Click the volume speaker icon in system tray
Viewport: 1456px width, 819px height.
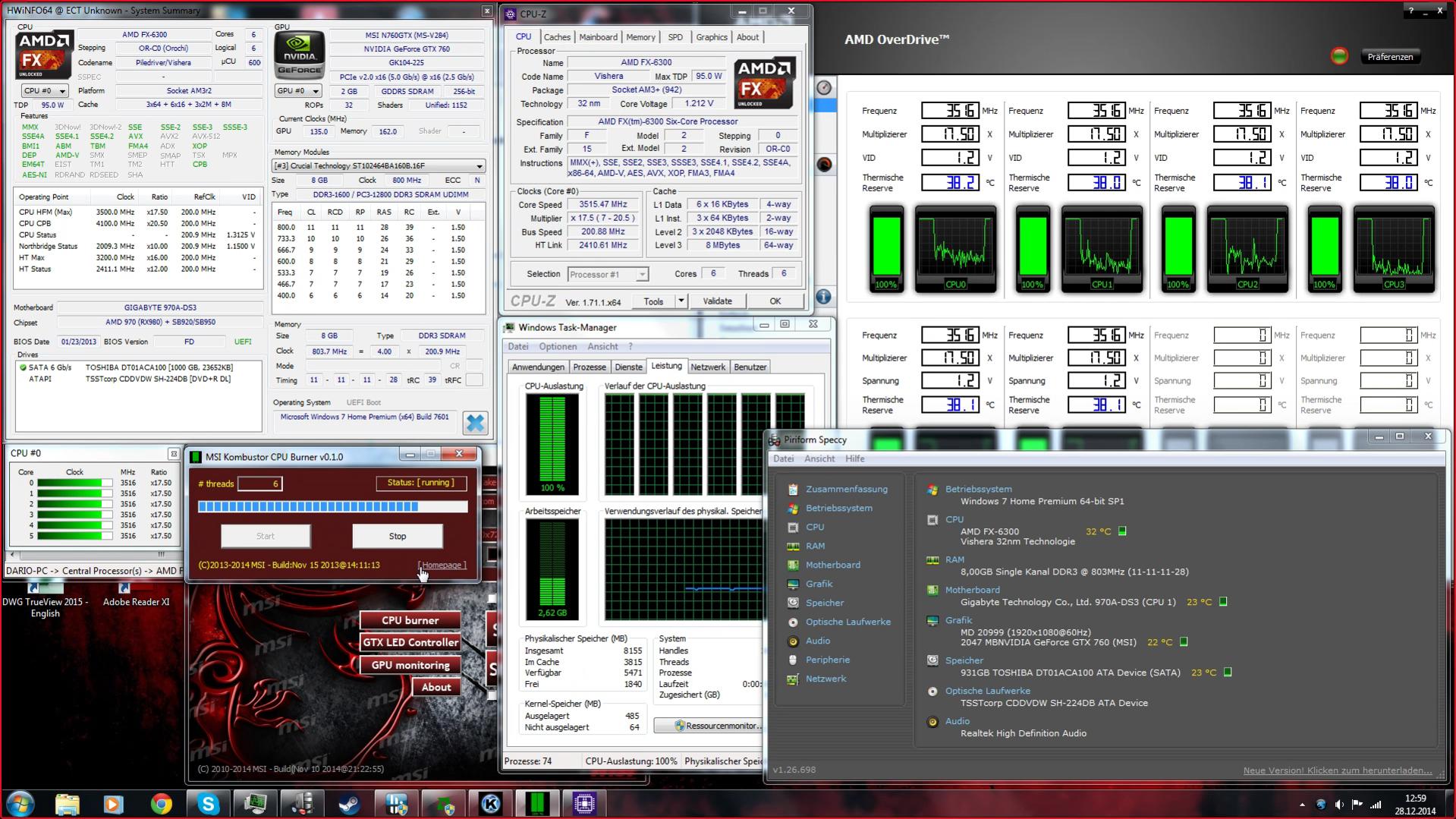[1339, 805]
